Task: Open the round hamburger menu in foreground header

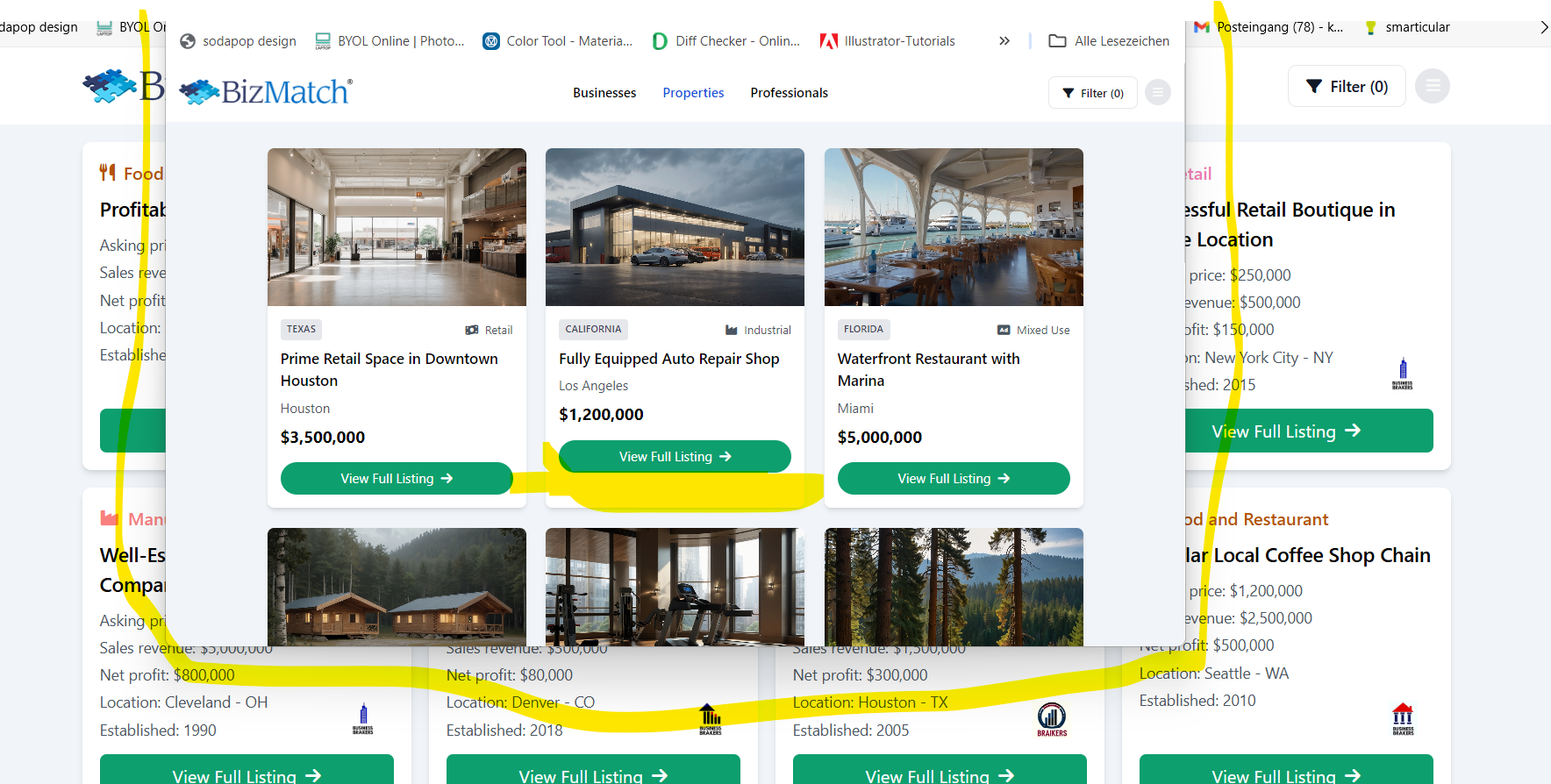Action: point(1158,93)
